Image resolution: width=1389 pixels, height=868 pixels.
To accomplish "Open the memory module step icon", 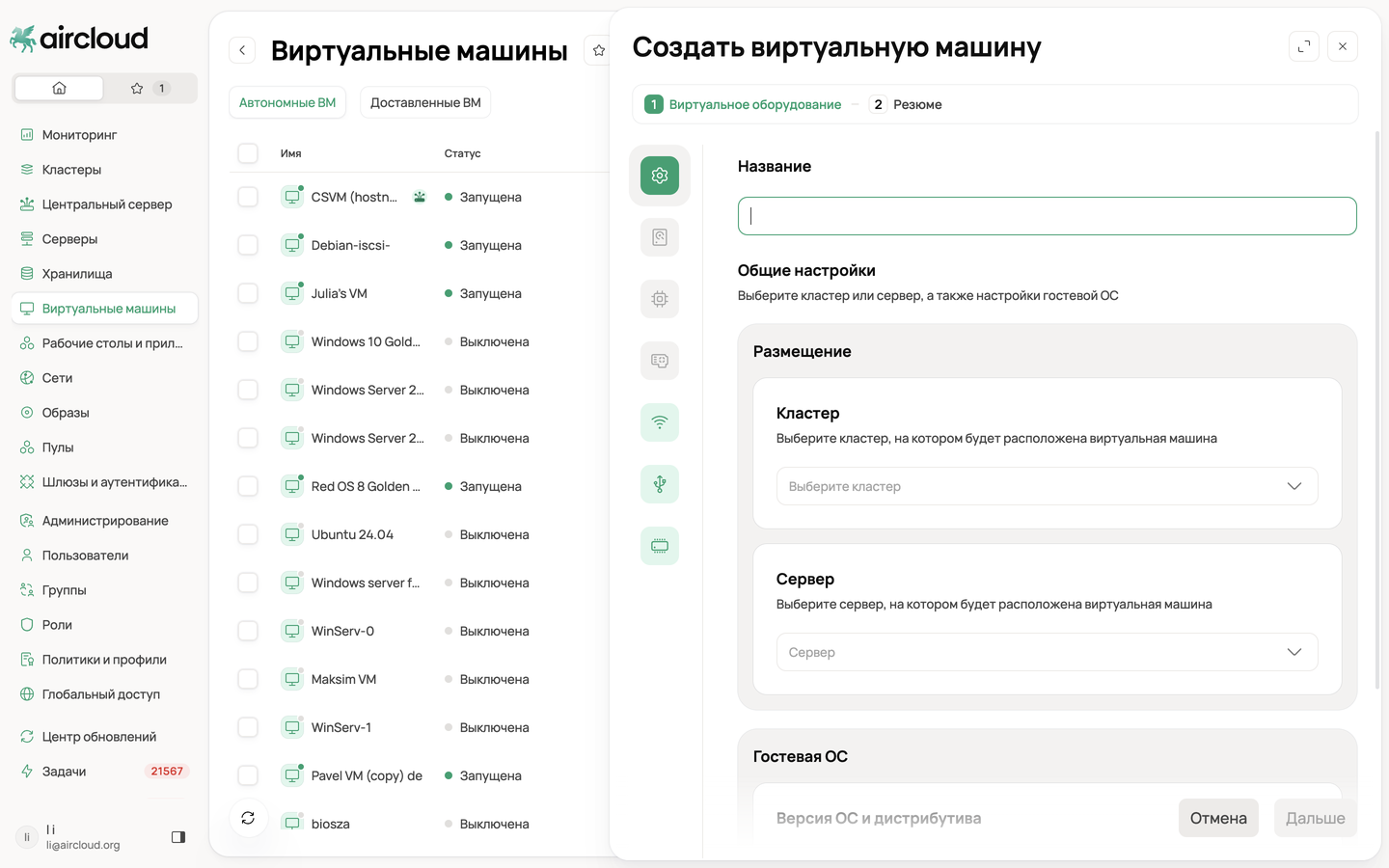I will pos(660,546).
